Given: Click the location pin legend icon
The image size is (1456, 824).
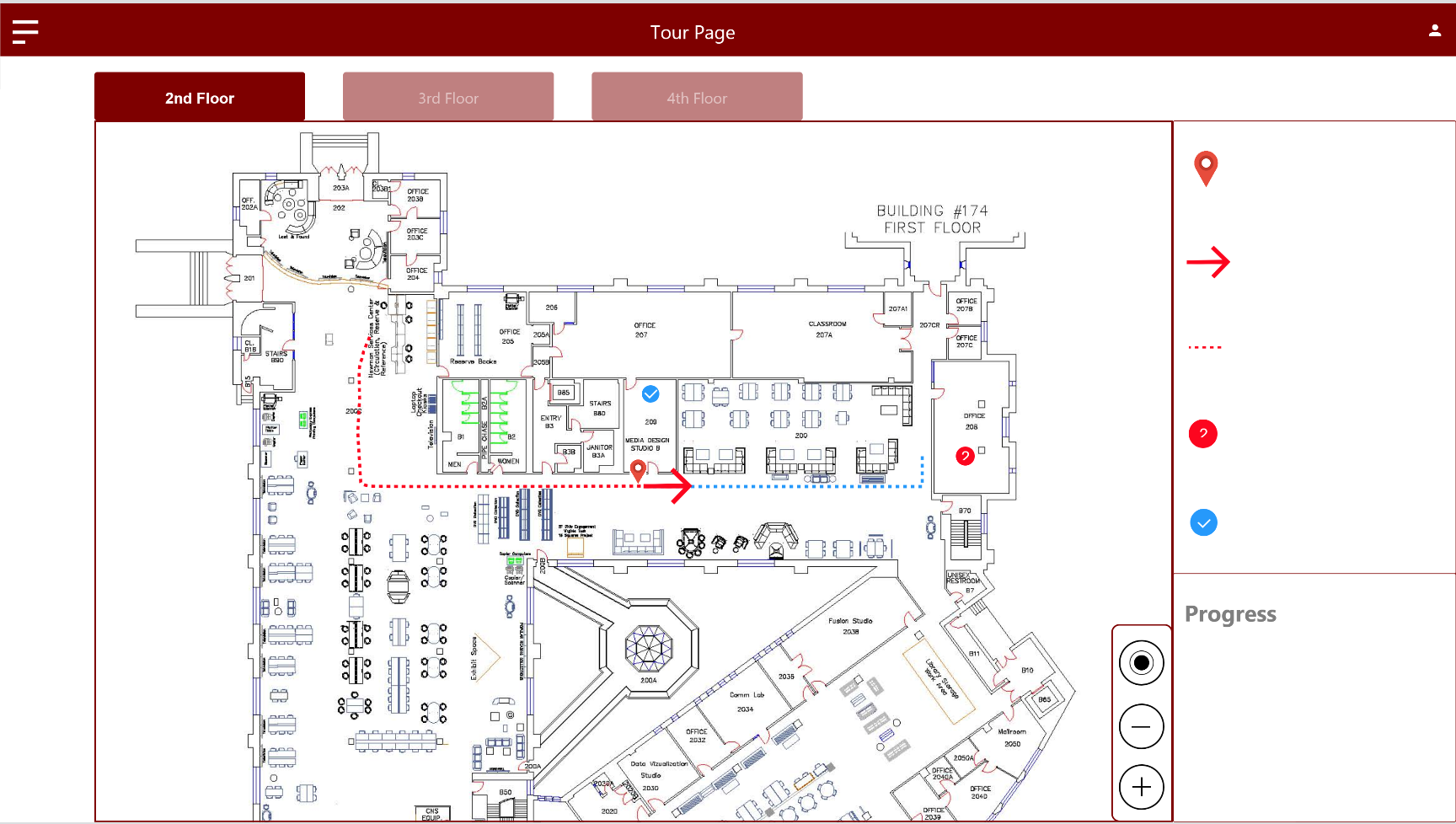Looking at the screenshot, I should (1206, 168).
